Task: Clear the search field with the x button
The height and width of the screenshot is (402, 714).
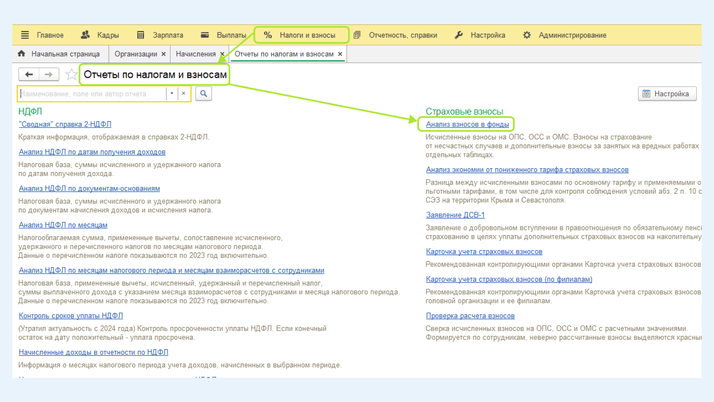Action: [x=184, y=94]
